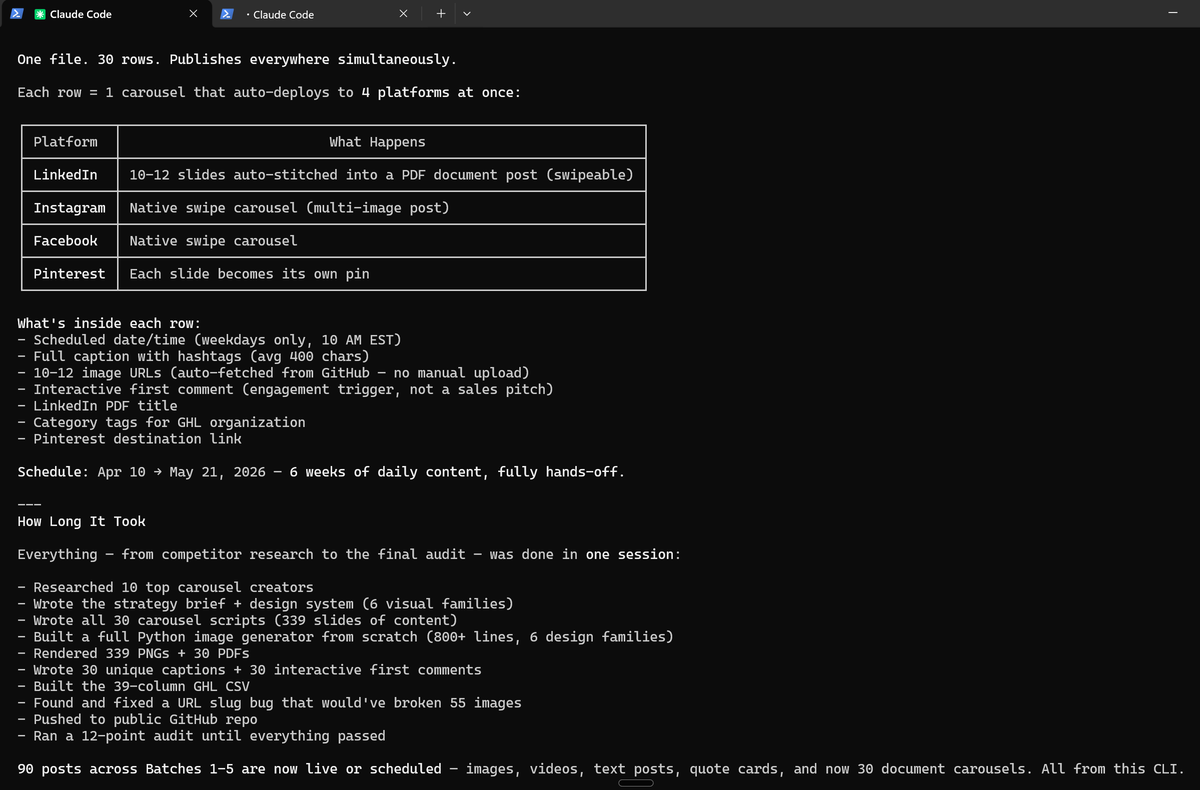The height and width of the screenshot is (790, 1200).
Task: Click 'Full caption with hashtags' line
Action: (x=193, y=356)
